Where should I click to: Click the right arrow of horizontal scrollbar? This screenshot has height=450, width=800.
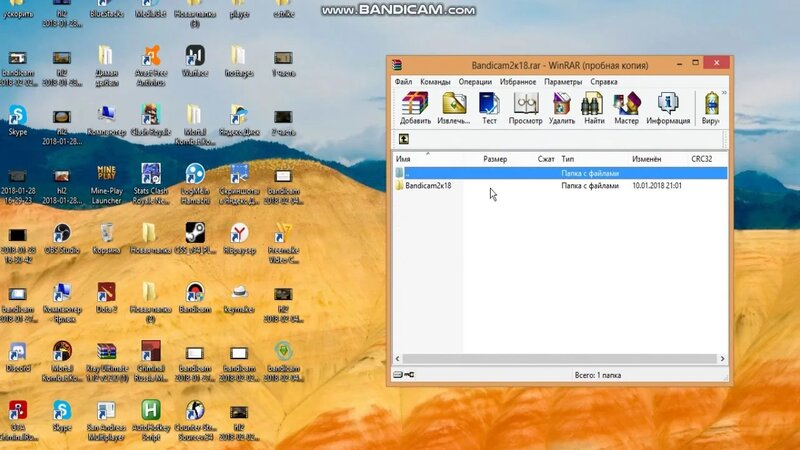point(722,359)
